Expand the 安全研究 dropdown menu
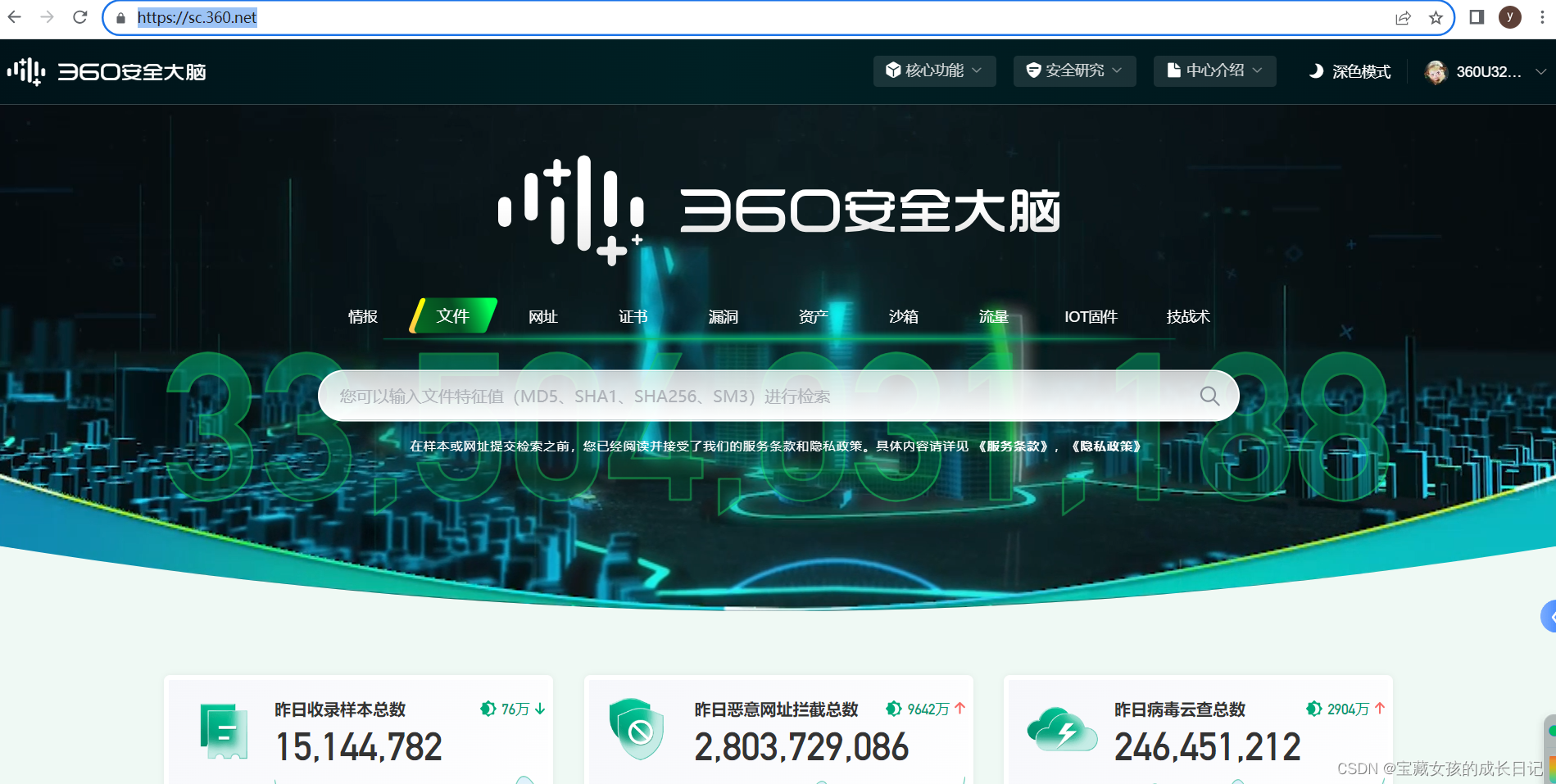The width and height of the screenshot is (1556, 784). pos(1074,71)
